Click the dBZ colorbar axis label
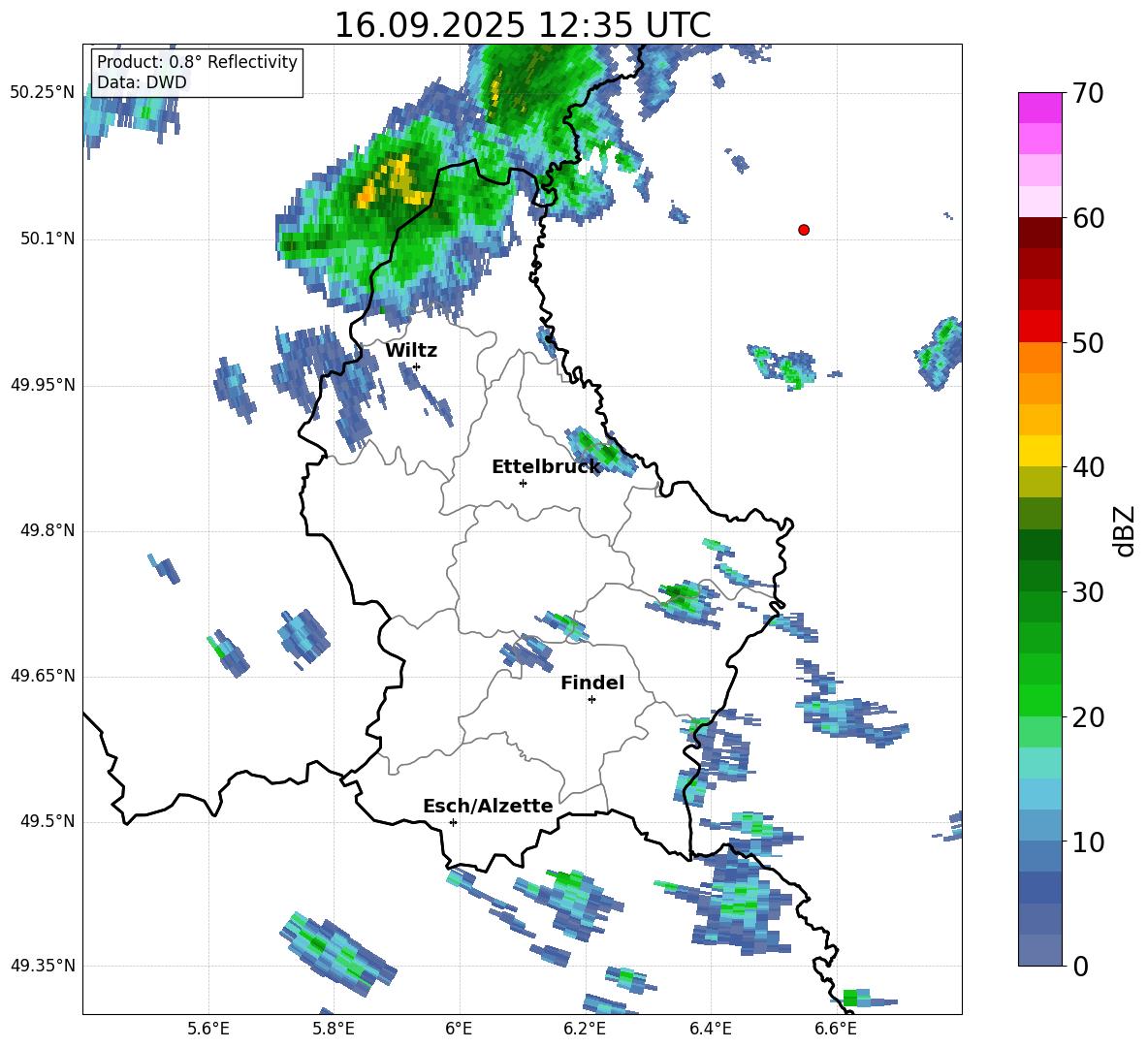1148x1048 pixels. pos(1126,530)
